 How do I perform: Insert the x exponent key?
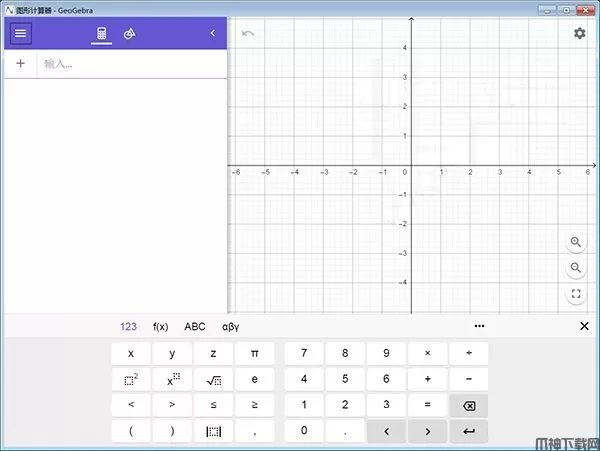click(172, 379)
